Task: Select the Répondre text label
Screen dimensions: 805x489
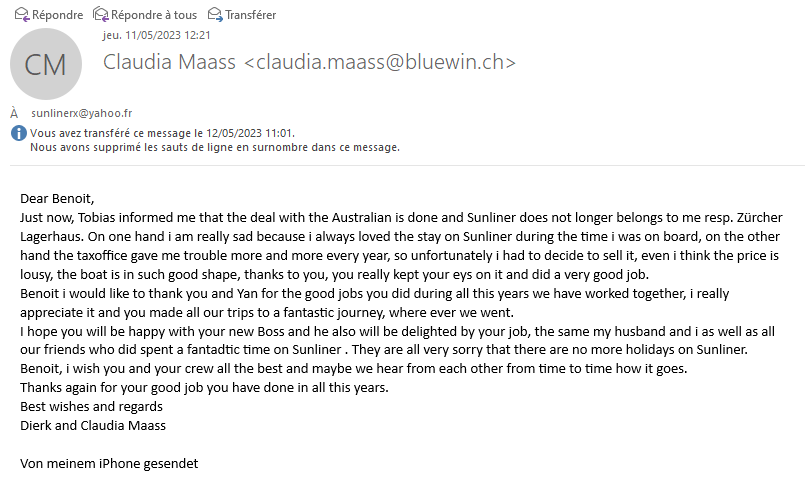Action: [58, 15]
